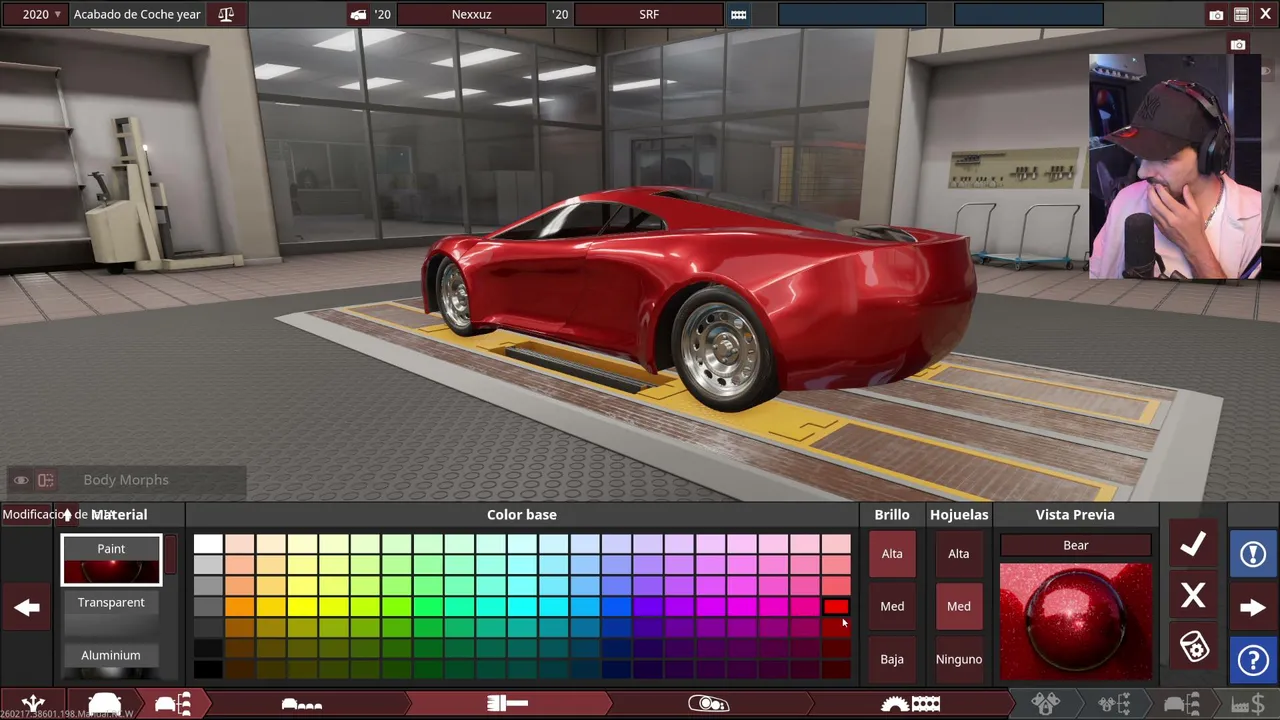This screenshot has height=720, width=1280.
Task: Select the car body models step
Action: pos(301,704)
